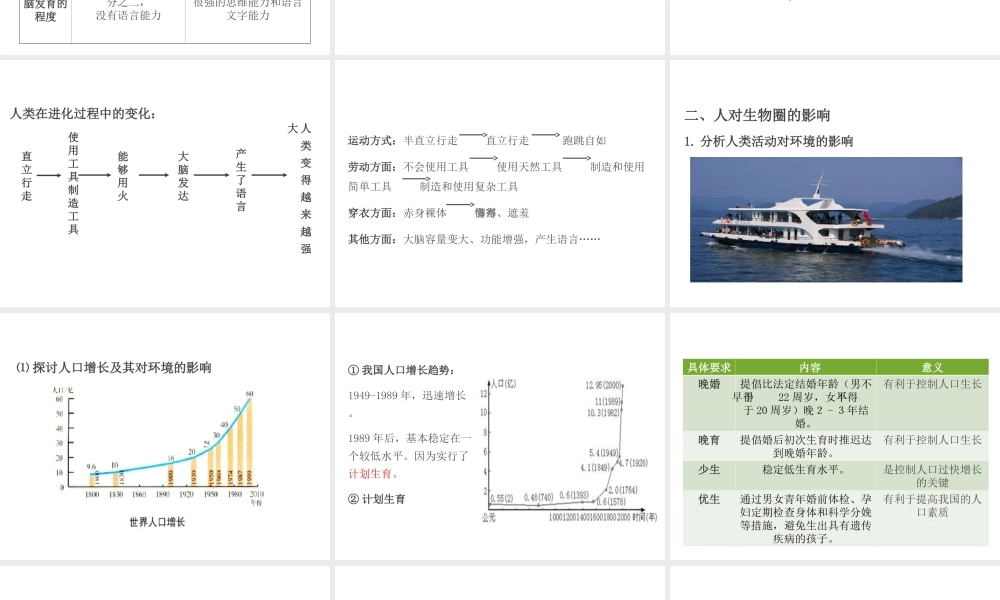
Task: Click the table cell 没有语言能力
Action: coord(128,15)
